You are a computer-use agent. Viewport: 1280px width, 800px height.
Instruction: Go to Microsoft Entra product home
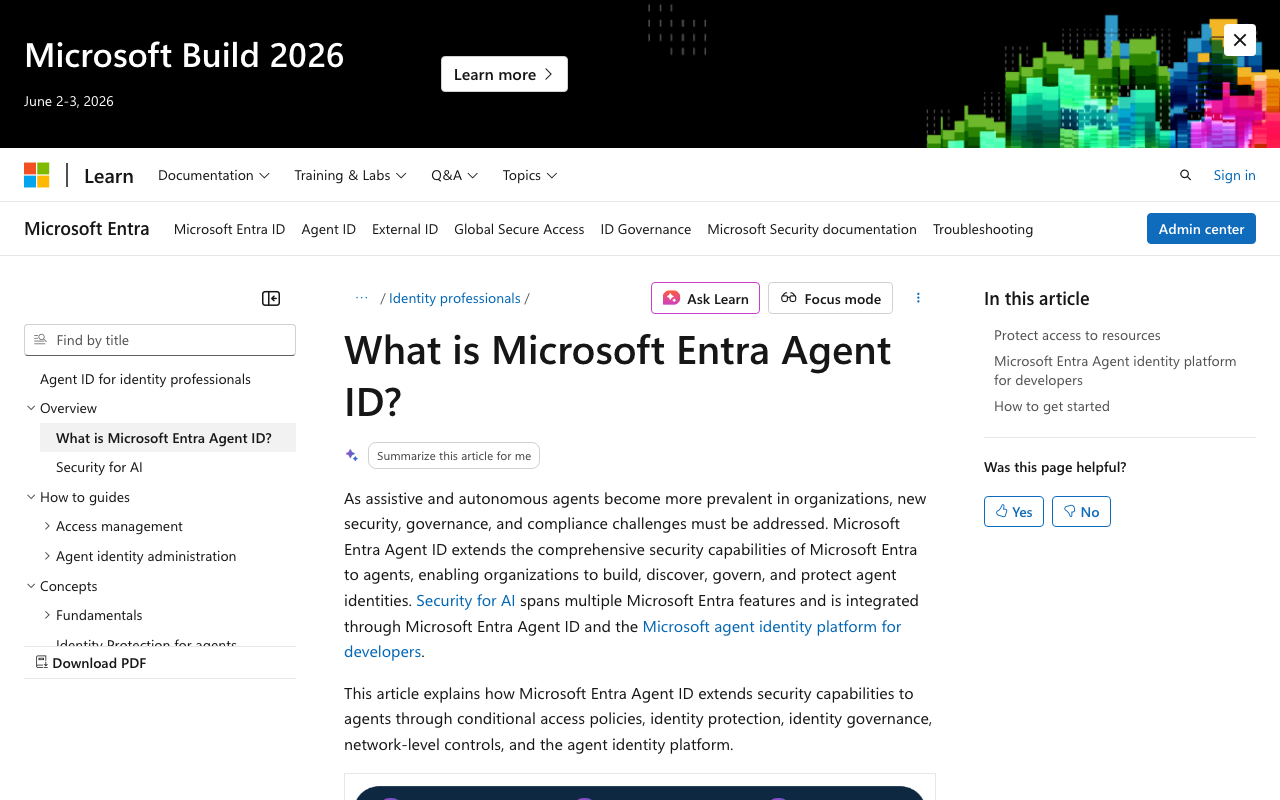coord(87,229)
